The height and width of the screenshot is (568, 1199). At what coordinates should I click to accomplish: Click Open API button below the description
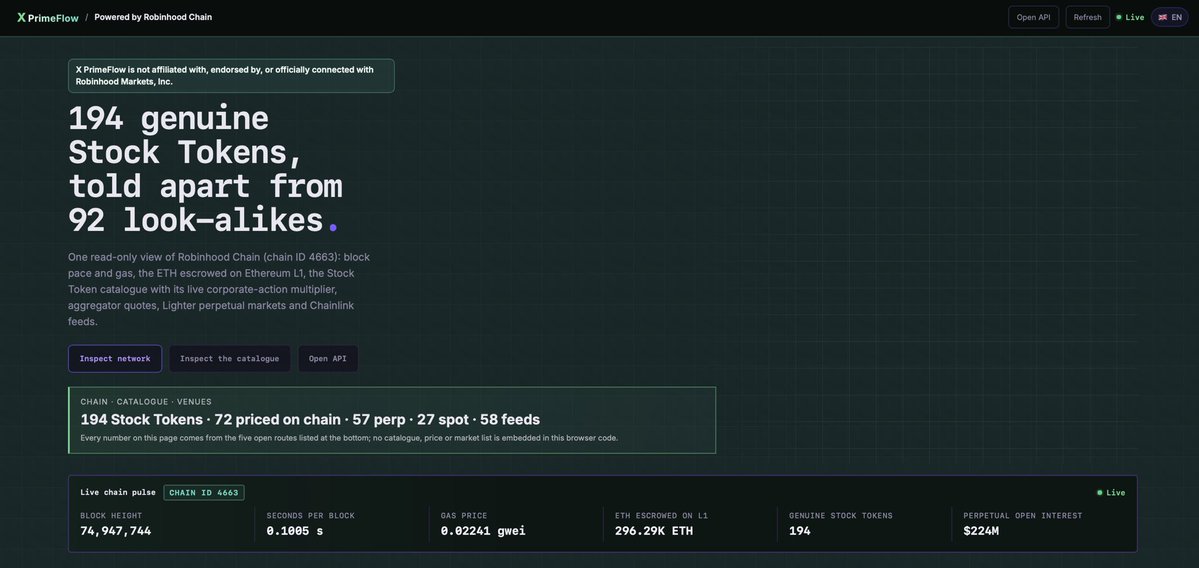pyautogui.click(x=328, y=359)
